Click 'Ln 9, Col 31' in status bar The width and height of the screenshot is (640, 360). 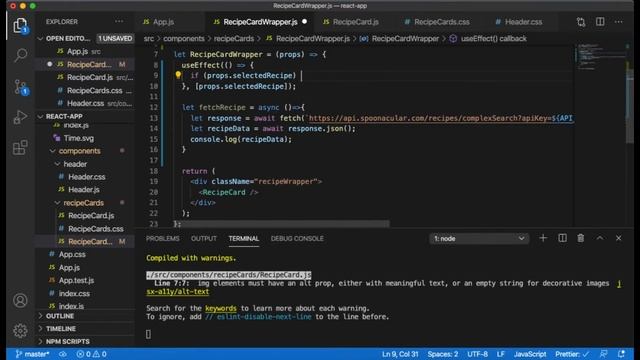pyautogui.click(x=400, y=354)
